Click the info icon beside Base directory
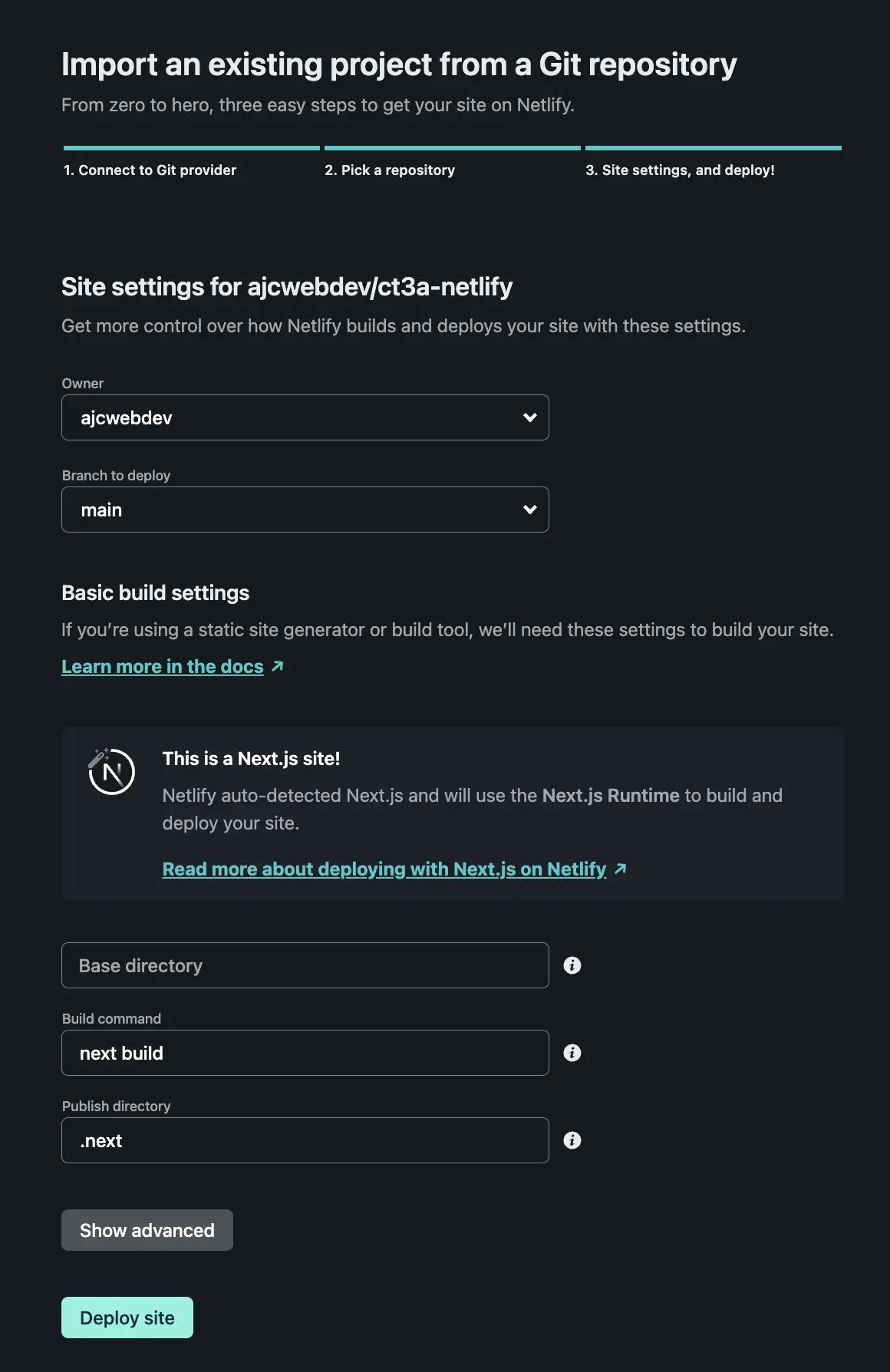This screenshot has height=1372, width=890. 572,965
